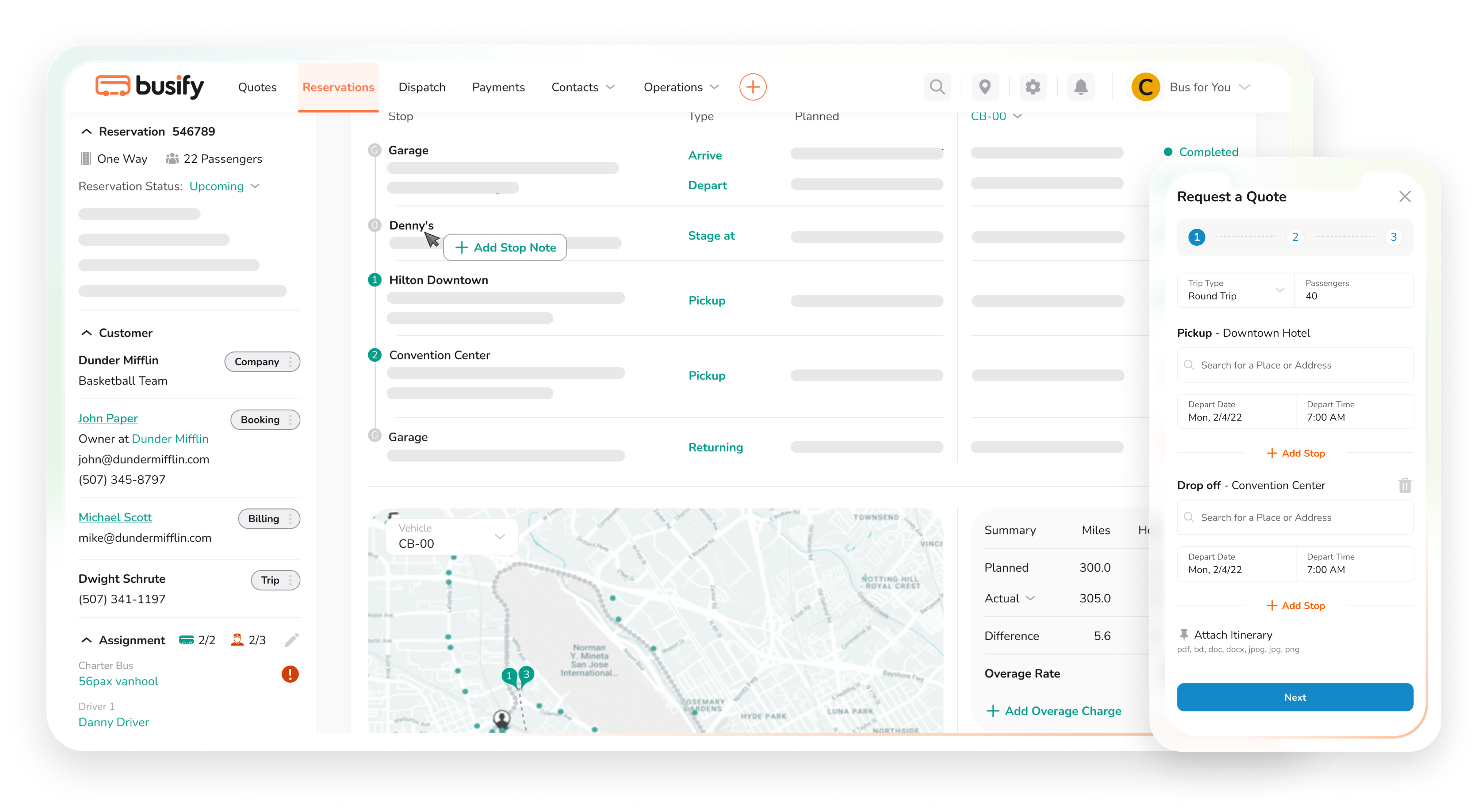The height and width of the screenshot is (812, 1479).
Task: Click the red alert icon beside 56pax vanhool
Action: coord(290,674)
